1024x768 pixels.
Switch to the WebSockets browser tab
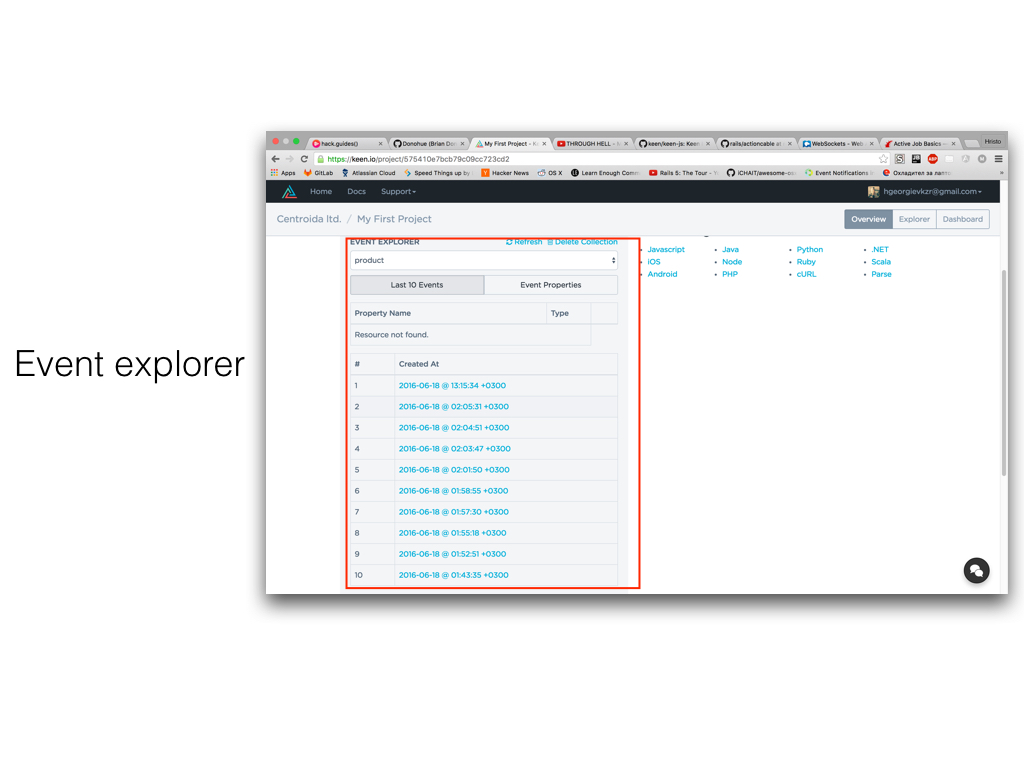(837, 143)
